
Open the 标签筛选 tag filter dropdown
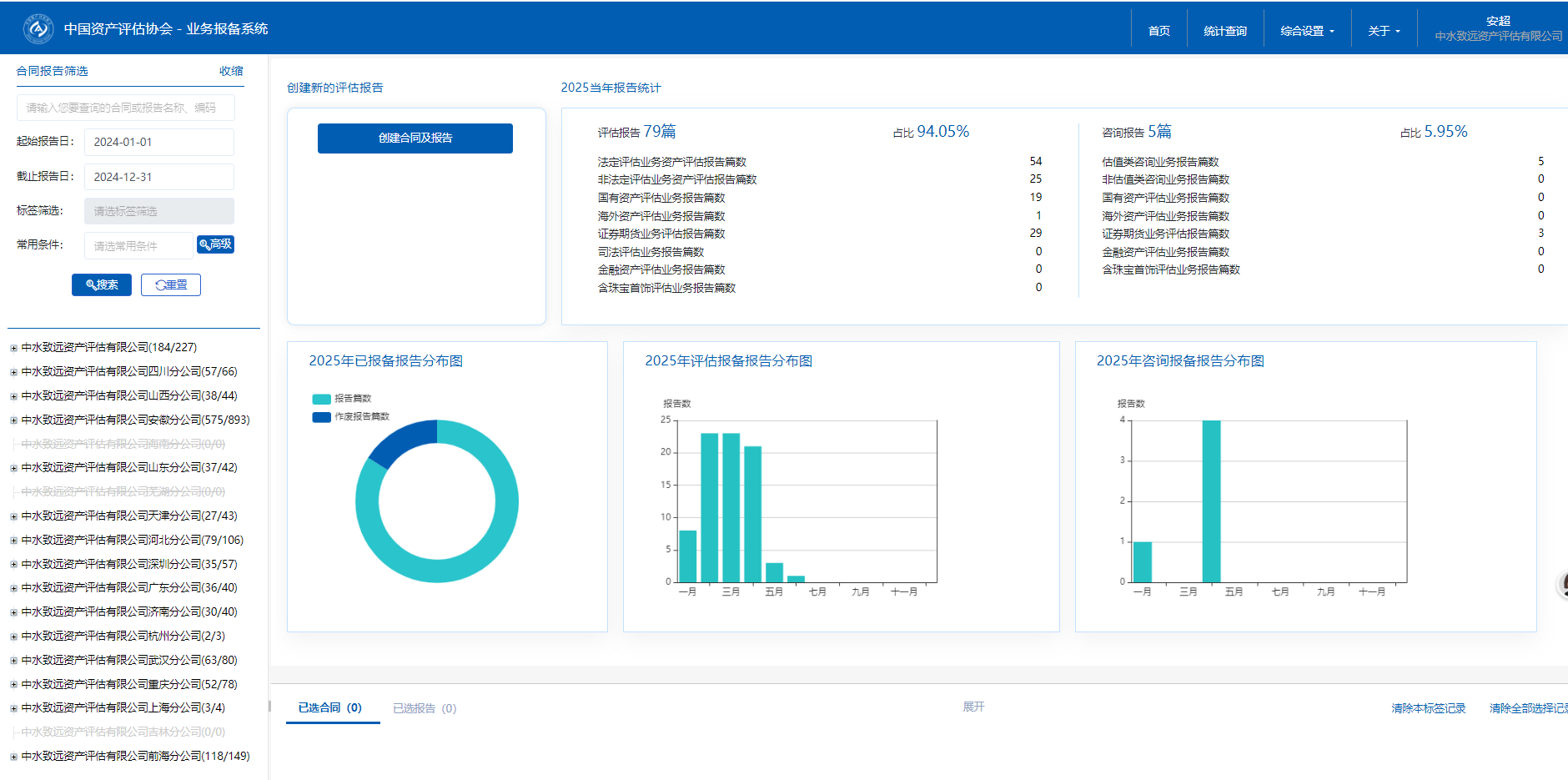158,211
